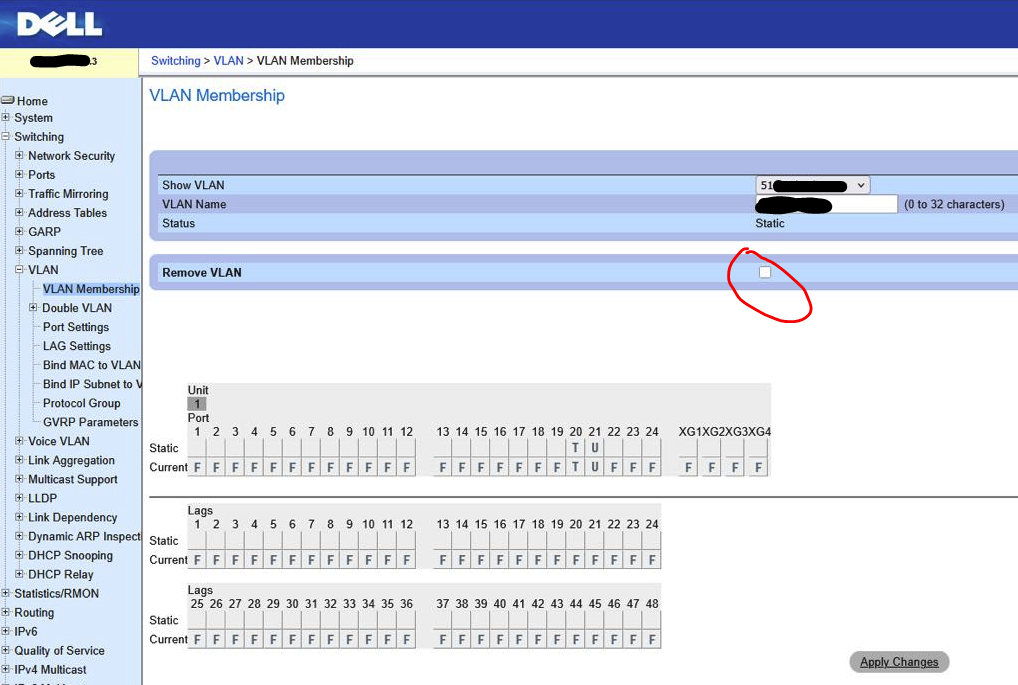Click the Apply Changes button
This screenshot has width=1018, height=685.
[x=898, y=661]
